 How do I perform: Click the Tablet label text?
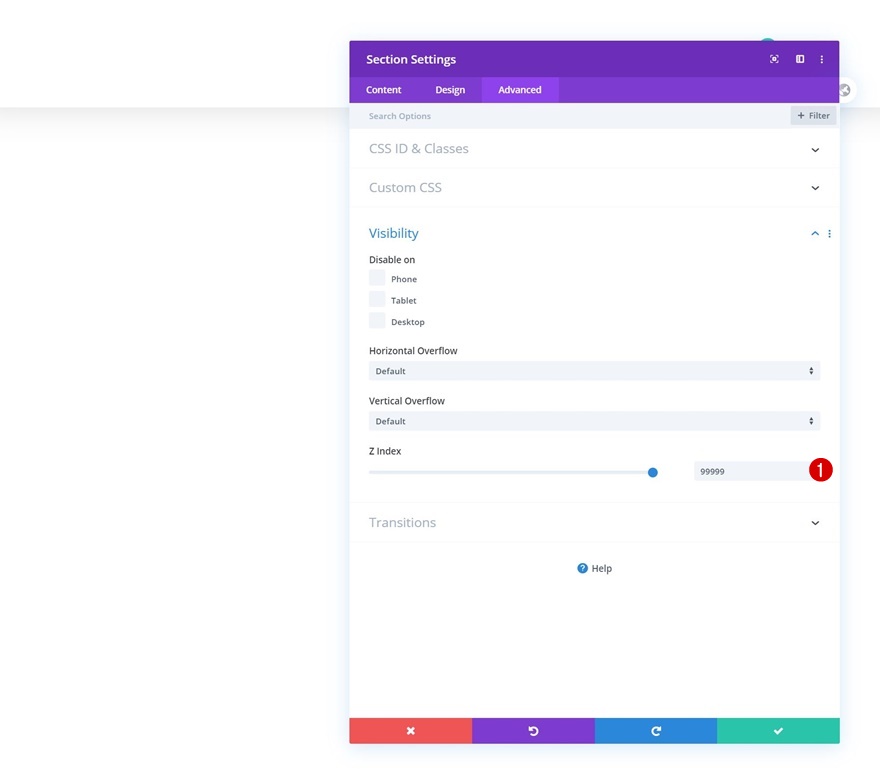click(x=404, y=300)
